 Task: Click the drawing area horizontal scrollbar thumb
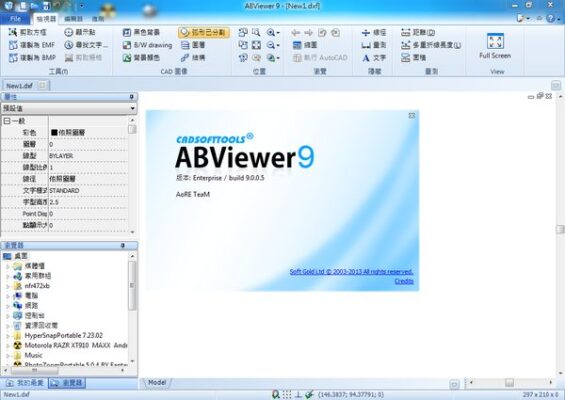(x=510, y=382)
